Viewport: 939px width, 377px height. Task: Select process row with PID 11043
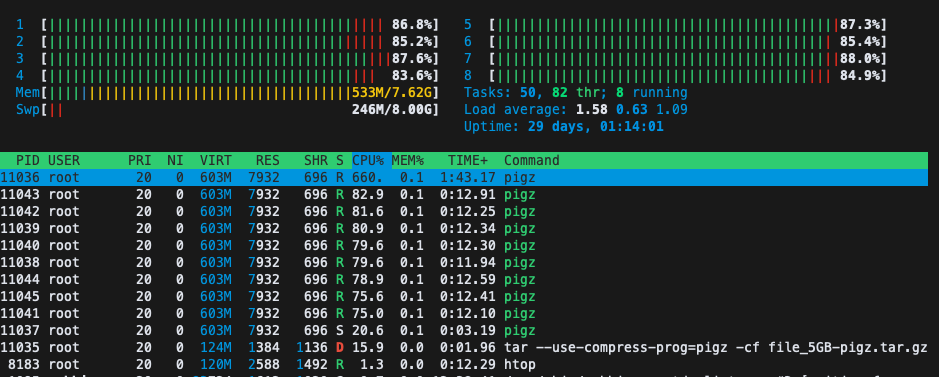pos(464,194)
